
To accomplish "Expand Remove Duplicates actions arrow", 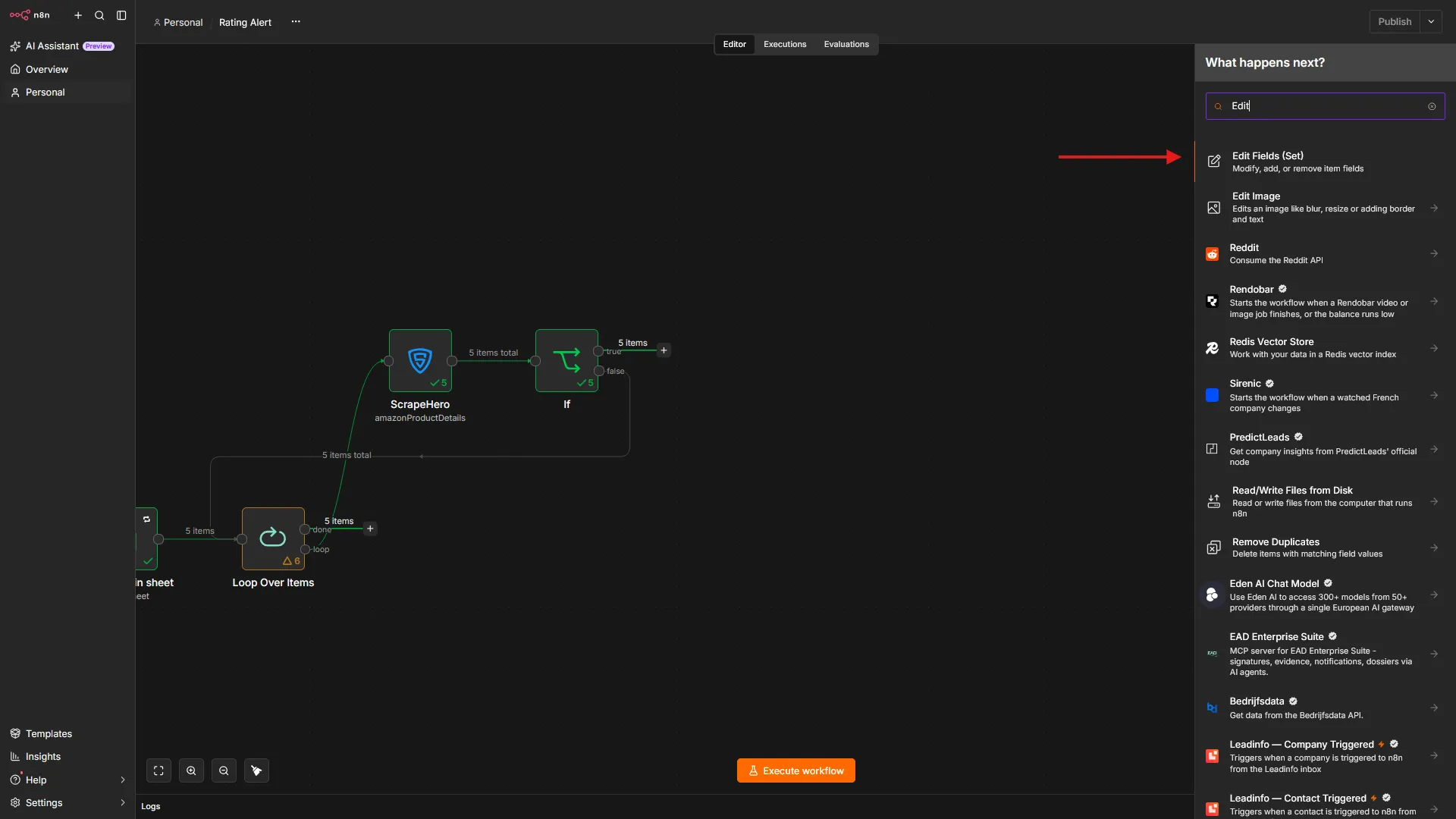I will 1434,548.
